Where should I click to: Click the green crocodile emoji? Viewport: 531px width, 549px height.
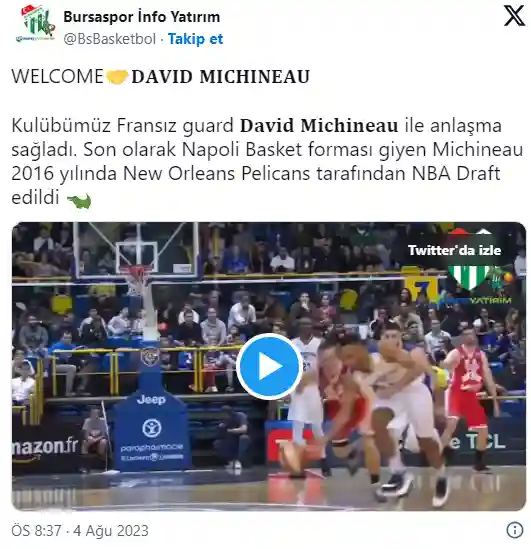click(x=79, y=201)
